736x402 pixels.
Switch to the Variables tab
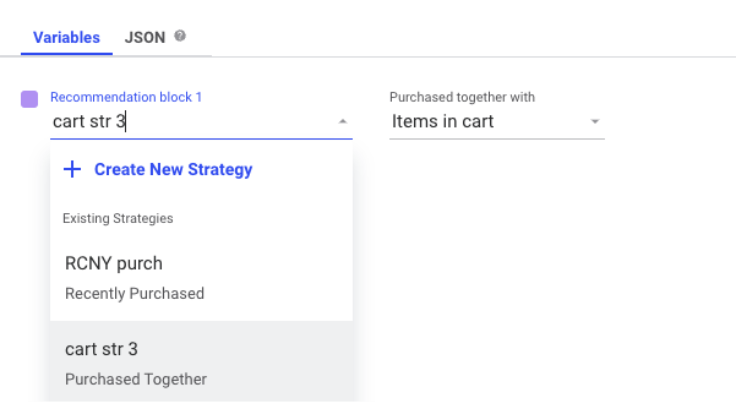point(66,38)
